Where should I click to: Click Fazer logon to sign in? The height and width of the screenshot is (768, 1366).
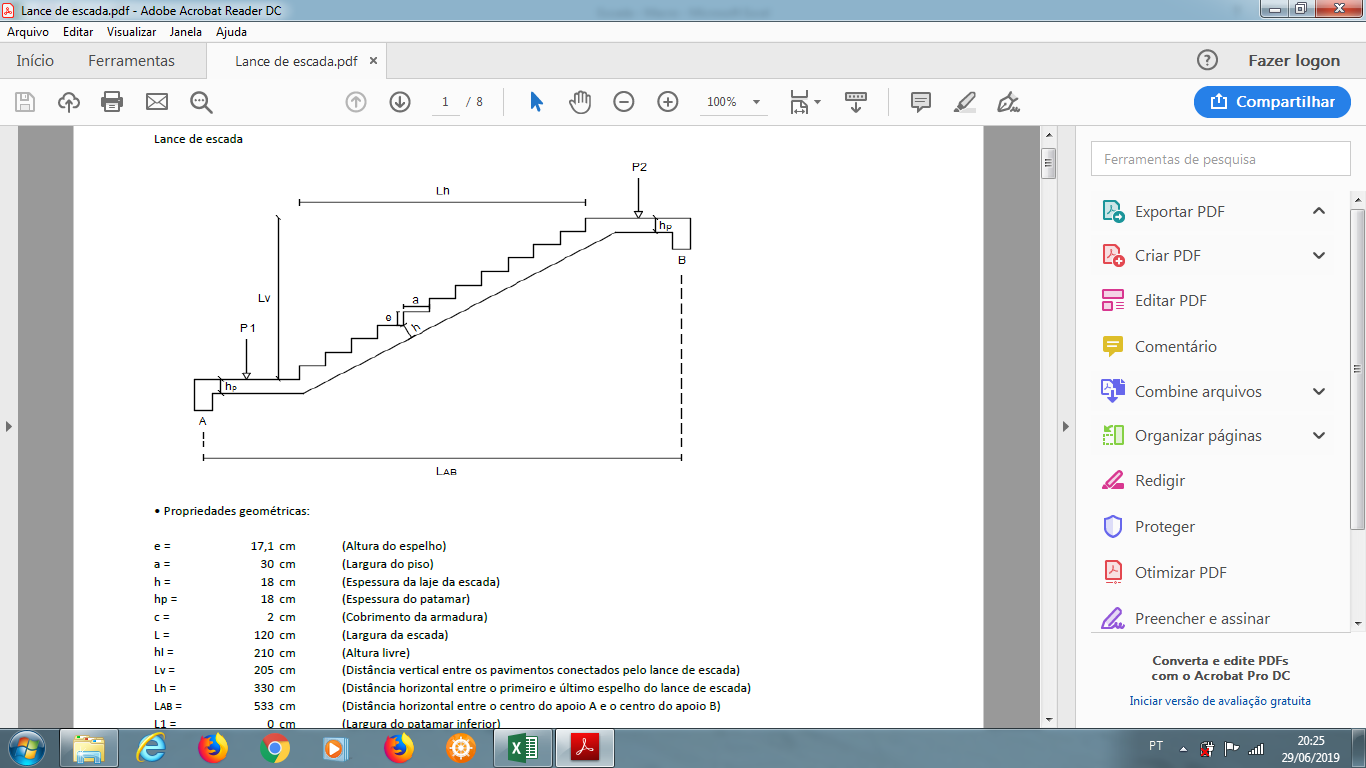[x=1294, y=61]
